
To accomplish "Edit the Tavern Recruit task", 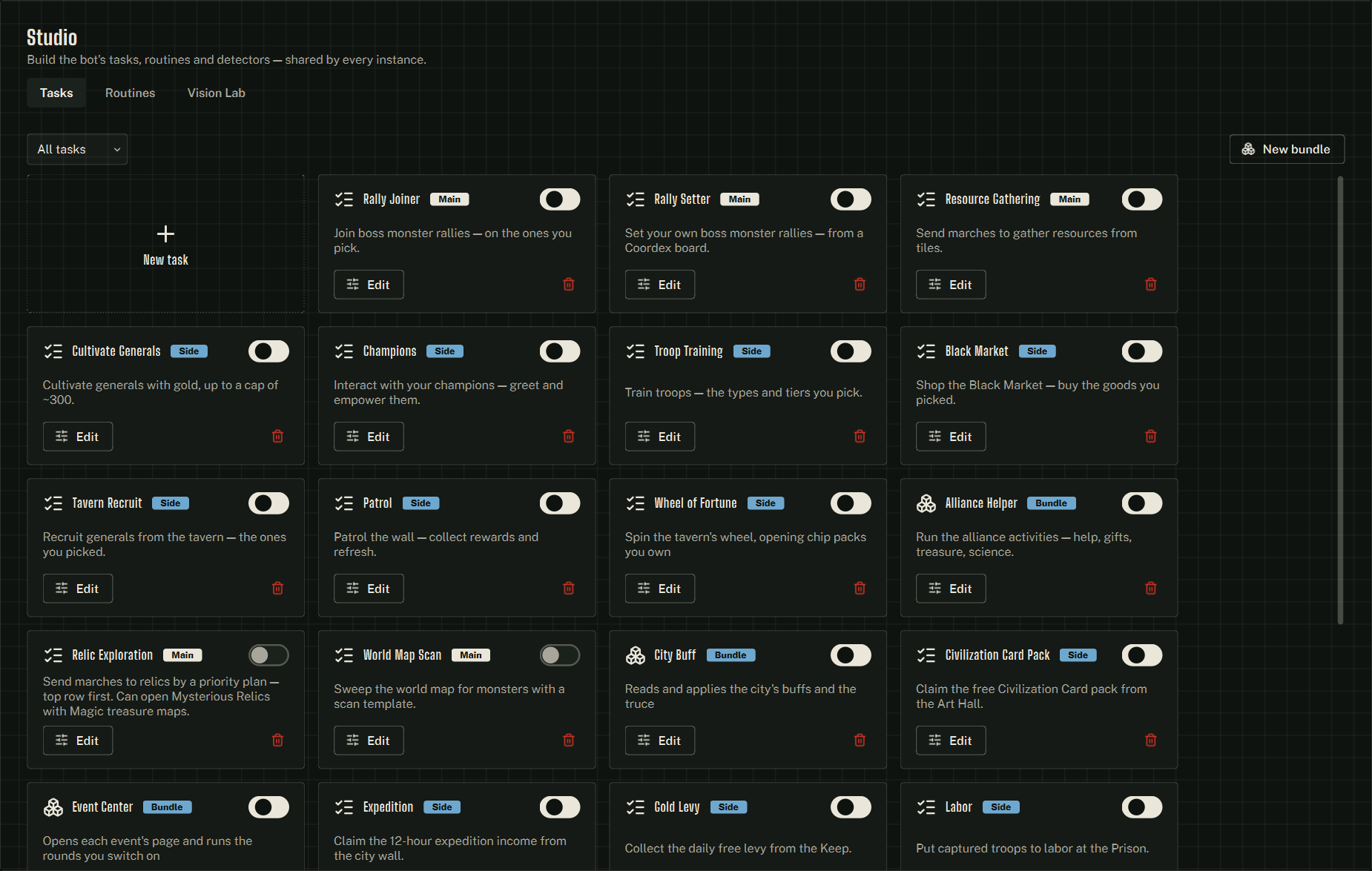I will 78,589.
